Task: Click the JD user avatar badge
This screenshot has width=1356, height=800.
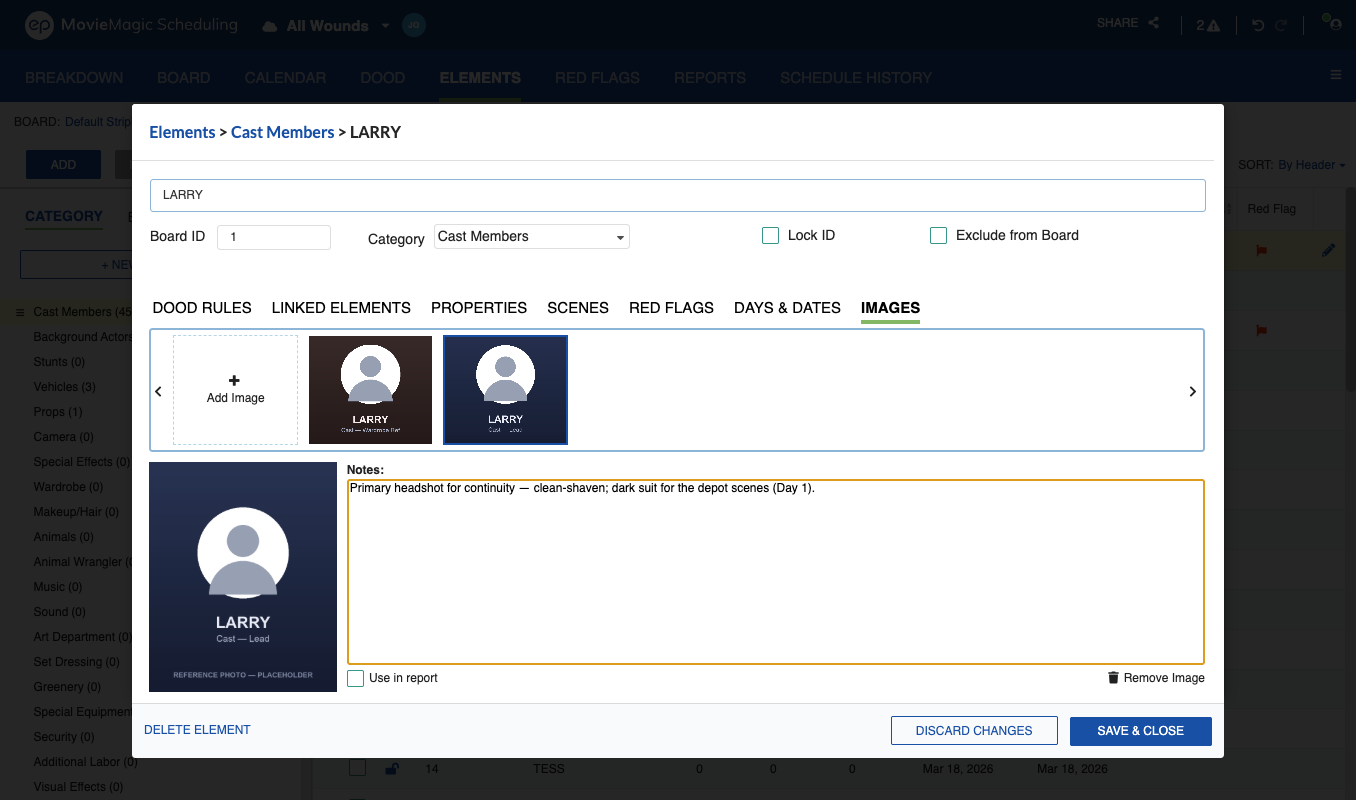Action: coord(414,26)
